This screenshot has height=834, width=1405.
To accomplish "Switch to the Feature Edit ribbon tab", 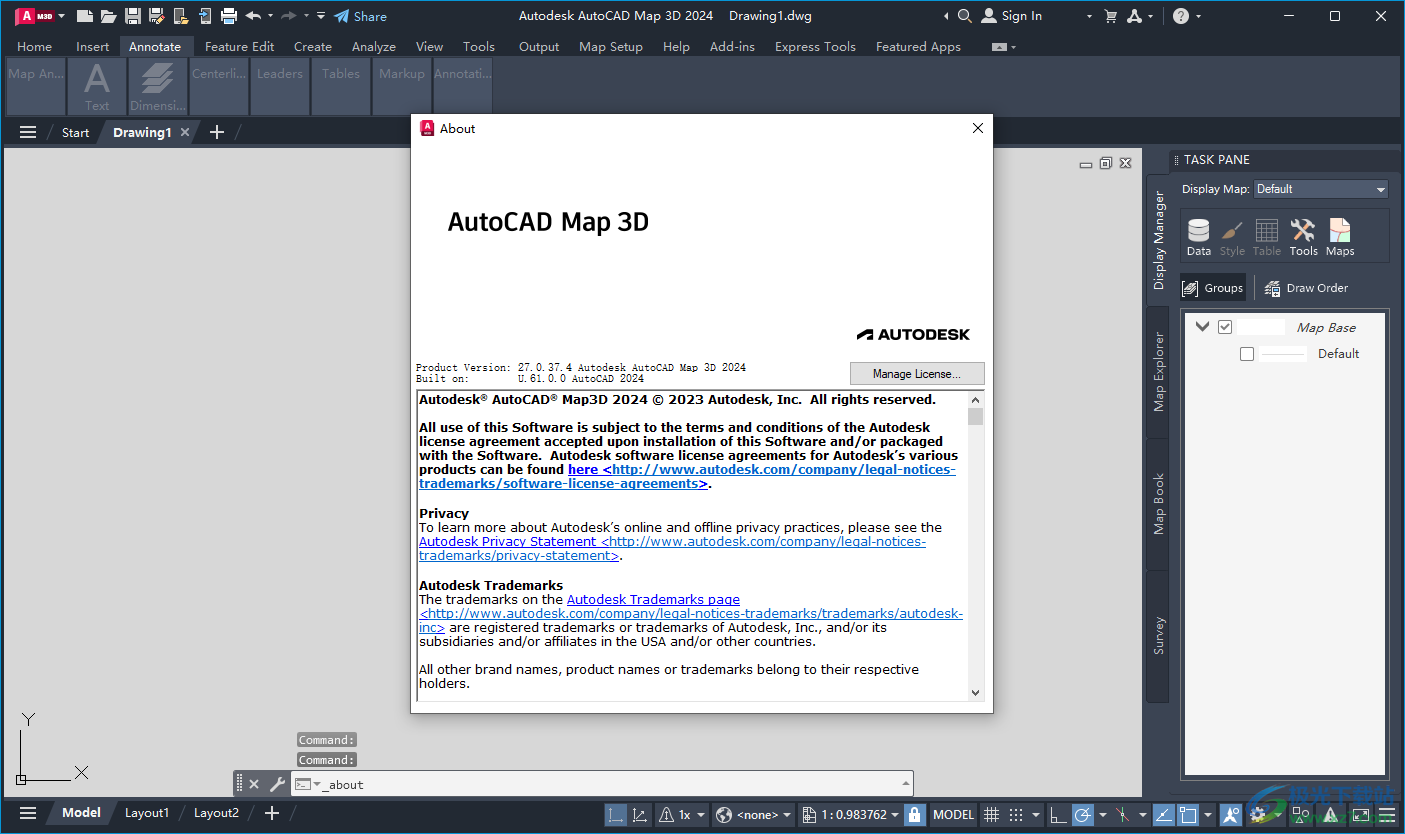I will [239, 46].
